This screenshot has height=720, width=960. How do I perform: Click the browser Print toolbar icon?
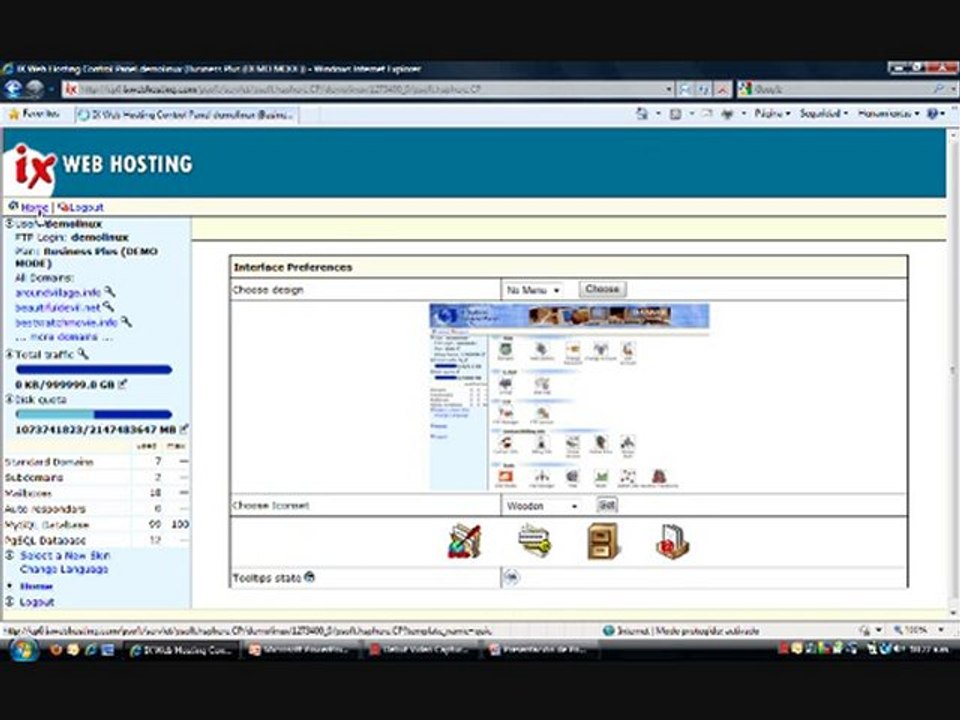click(x=727, y=113)
